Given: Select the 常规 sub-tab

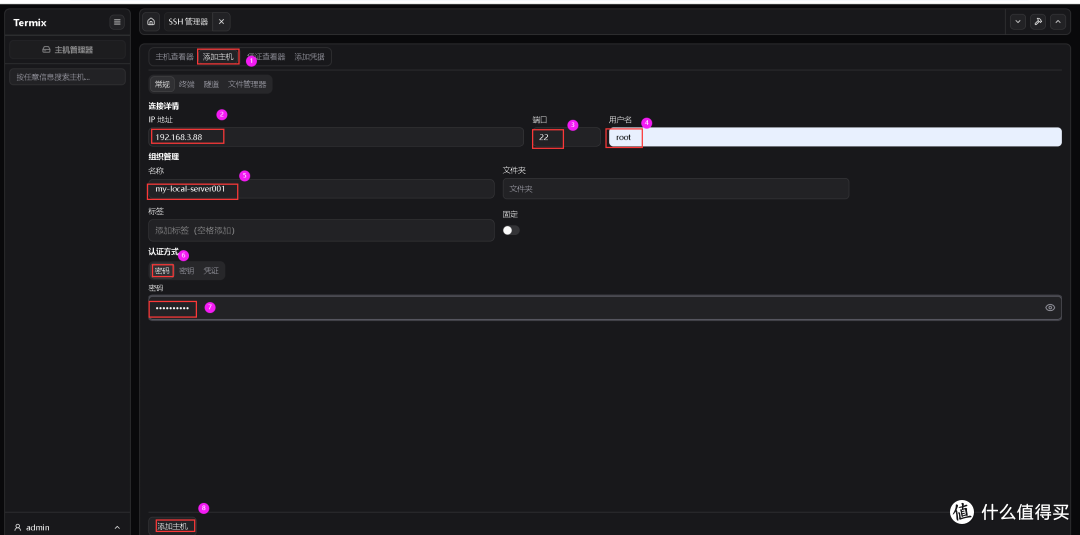Looking at the screenshot, I should tap(162, 84).
